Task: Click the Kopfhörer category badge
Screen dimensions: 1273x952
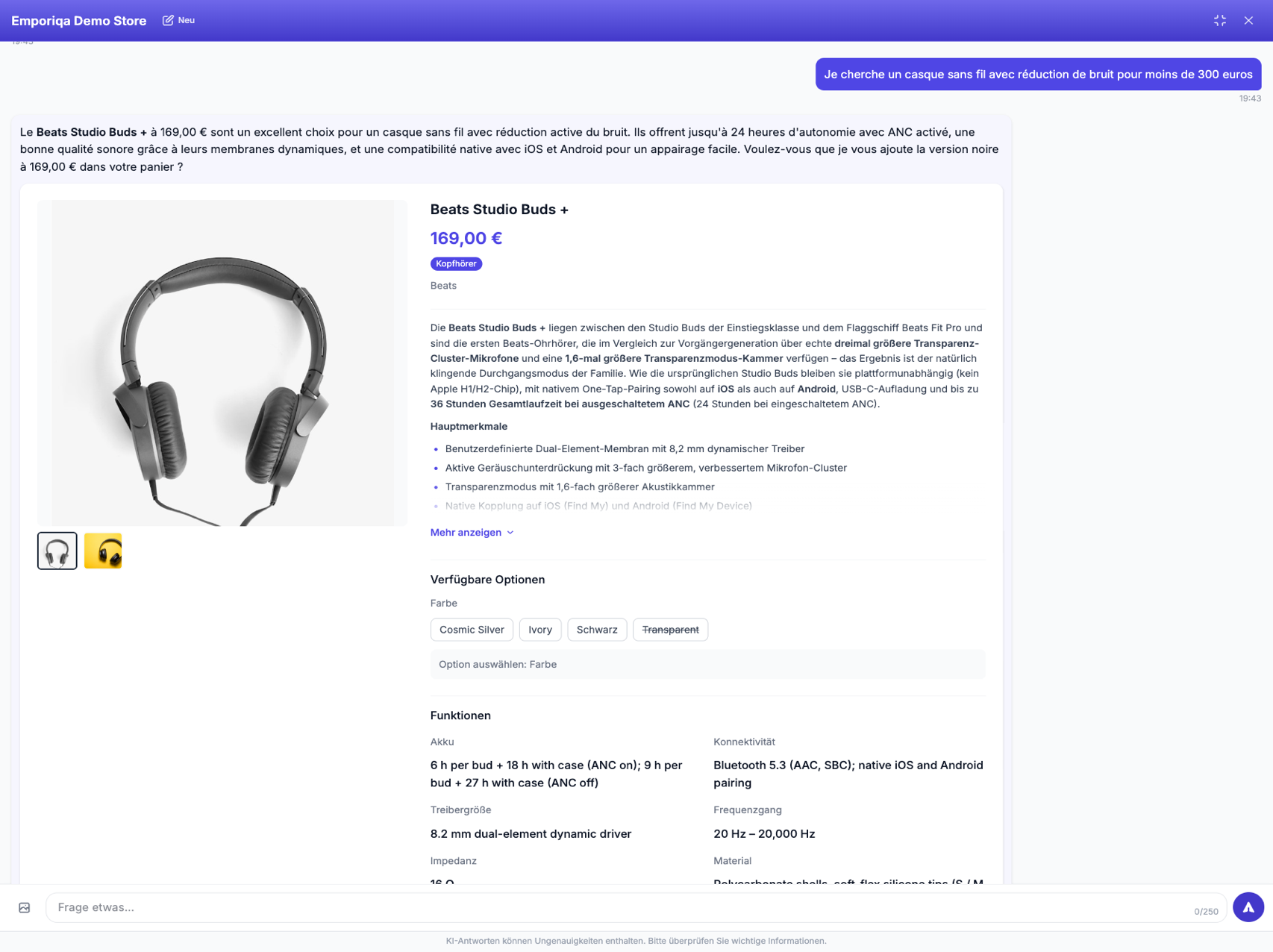Action: (456, 263)
